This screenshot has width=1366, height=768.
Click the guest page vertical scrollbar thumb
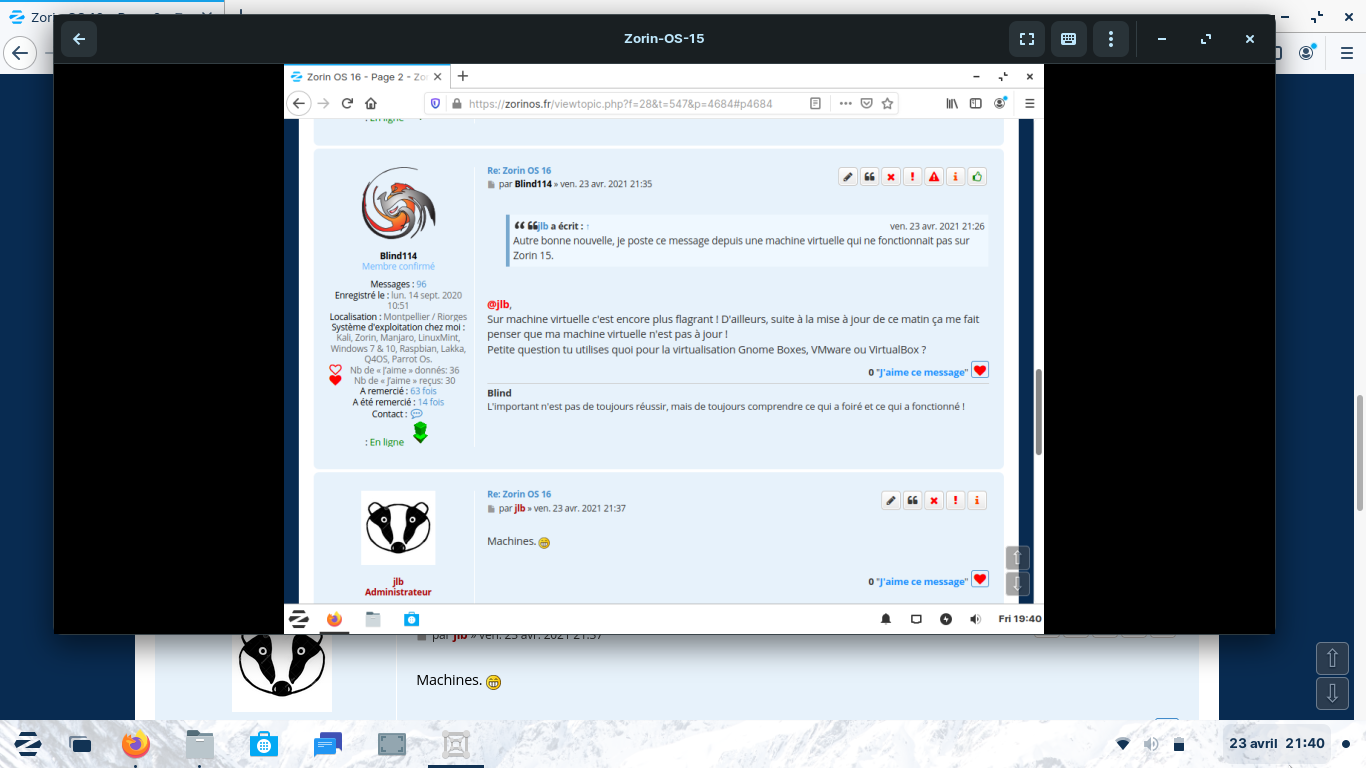[1038, 410]
